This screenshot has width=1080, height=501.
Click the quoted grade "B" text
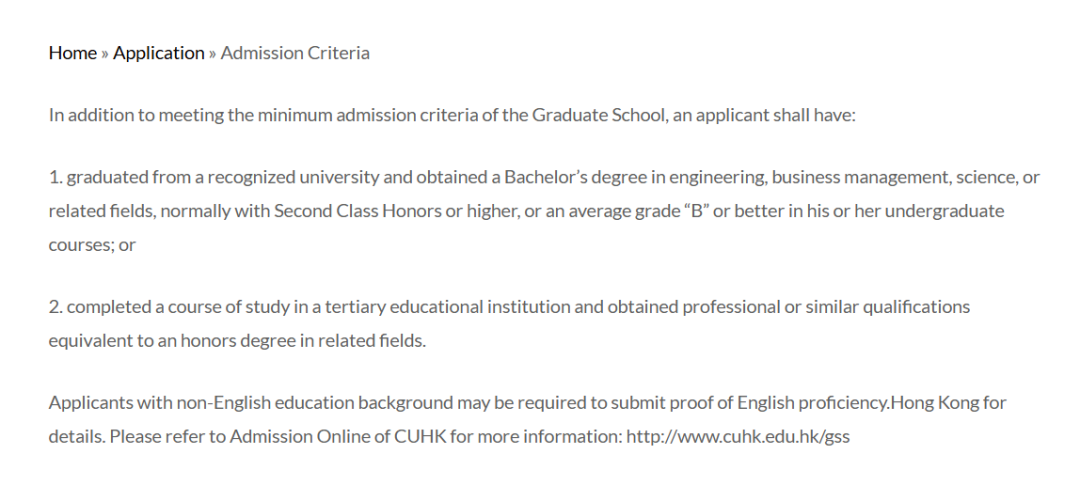coord(696,211)
